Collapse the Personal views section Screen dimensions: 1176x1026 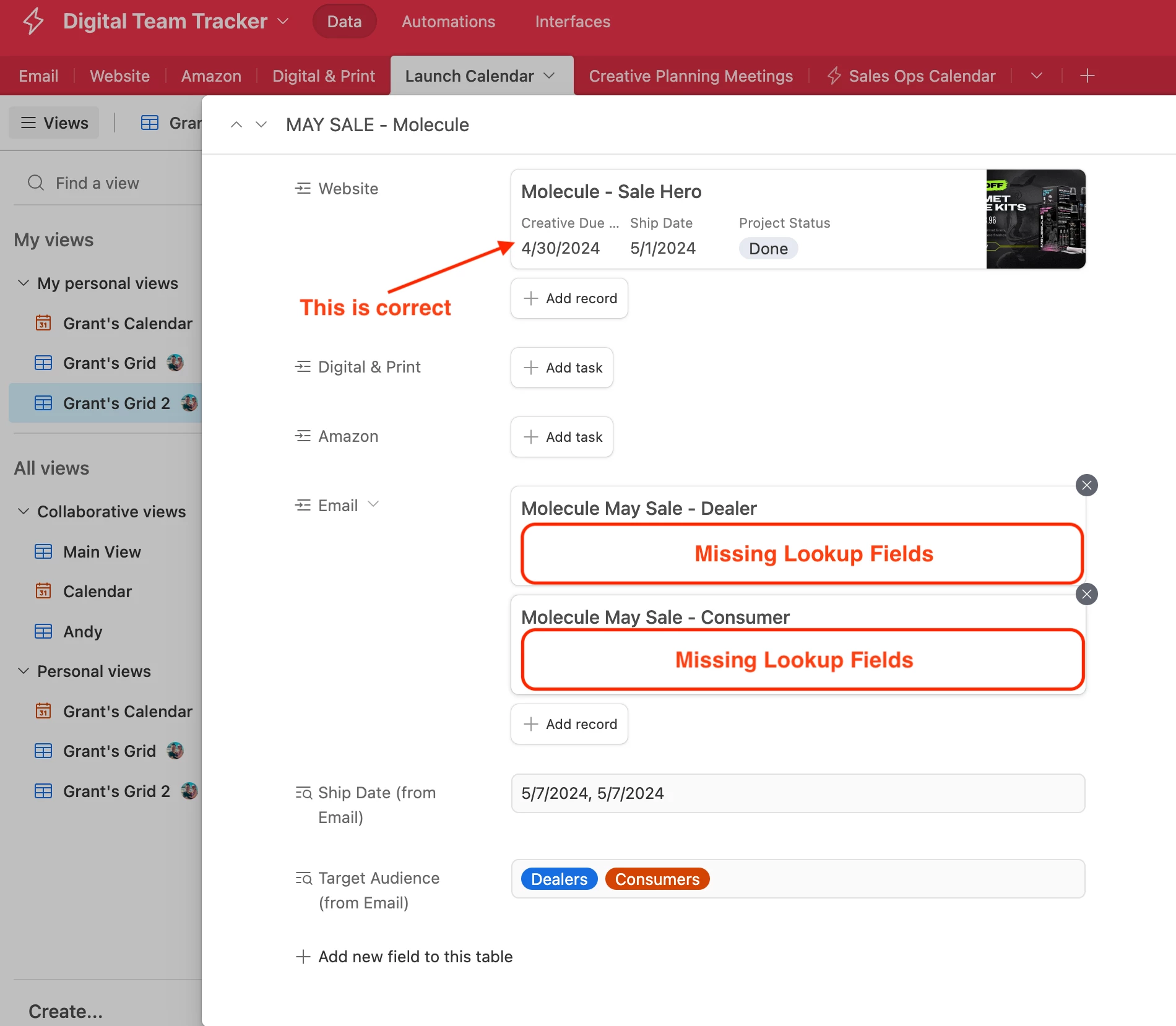tap(24, 671)
